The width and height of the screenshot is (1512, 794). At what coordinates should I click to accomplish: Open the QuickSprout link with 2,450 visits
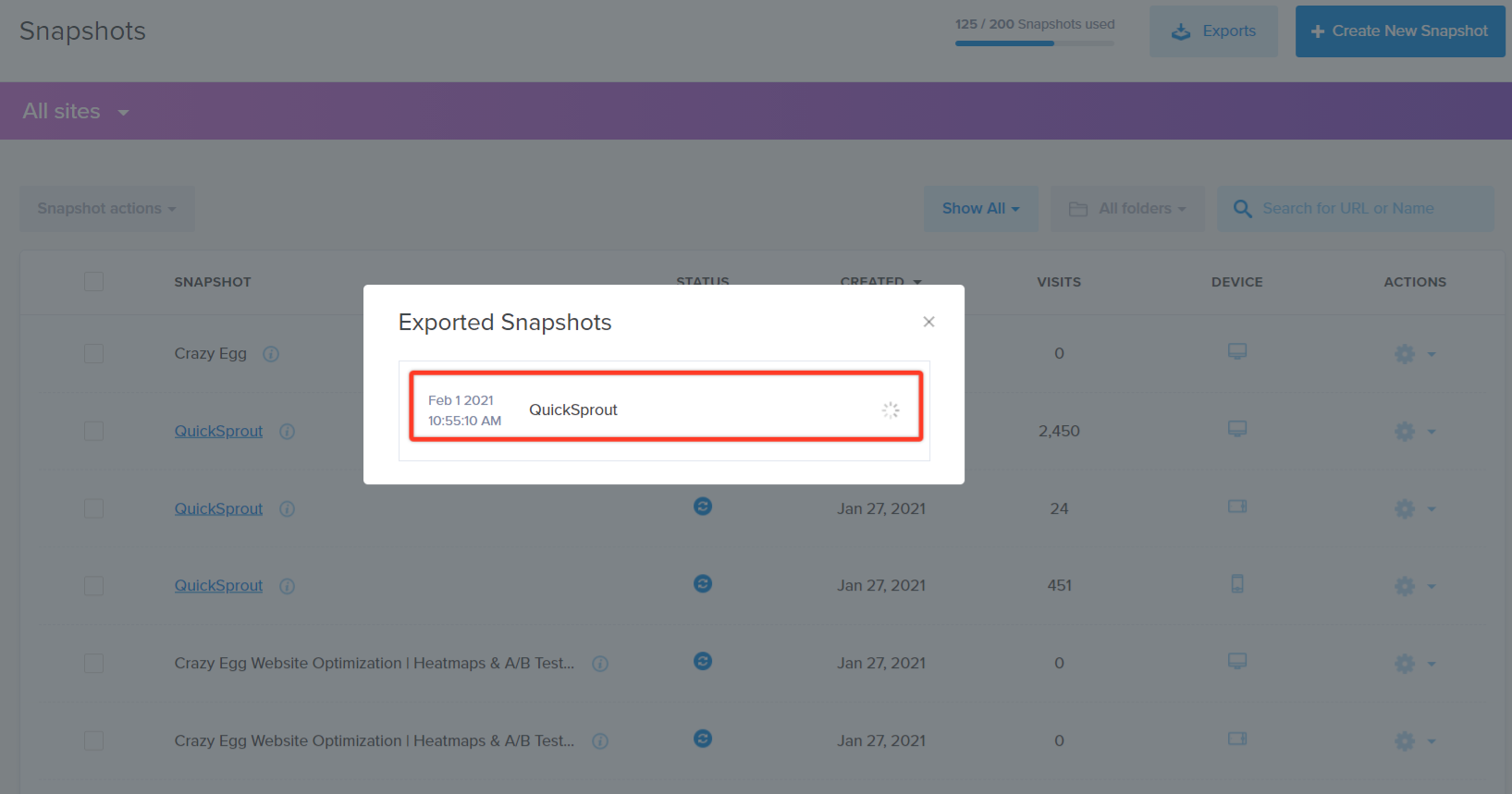[218, 432]
